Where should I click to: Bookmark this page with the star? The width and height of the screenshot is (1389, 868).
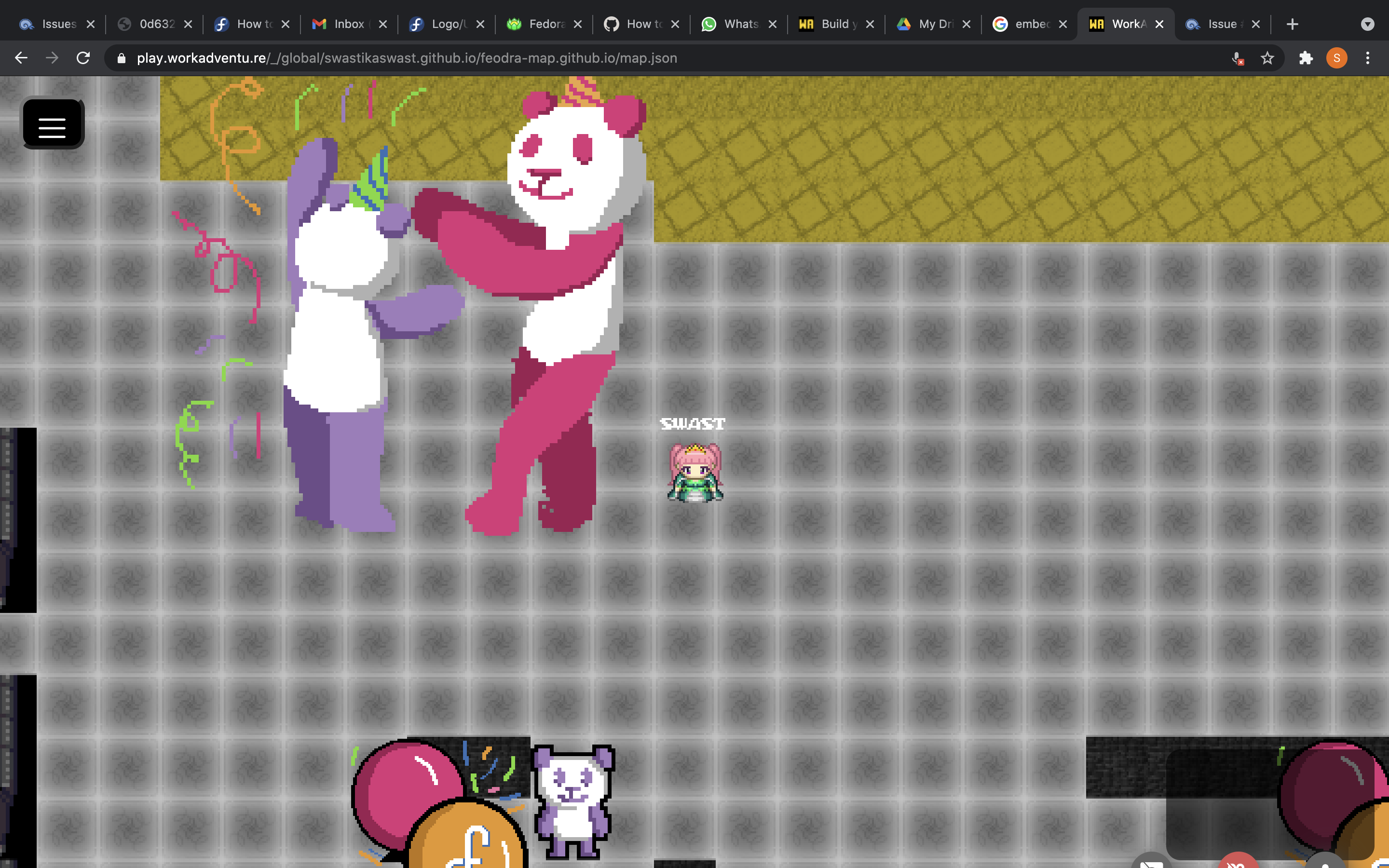1267,58
